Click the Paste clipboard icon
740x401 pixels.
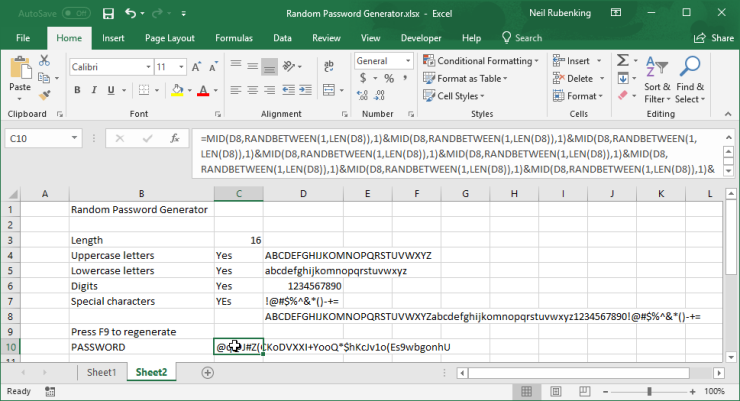tap(20, 69)
